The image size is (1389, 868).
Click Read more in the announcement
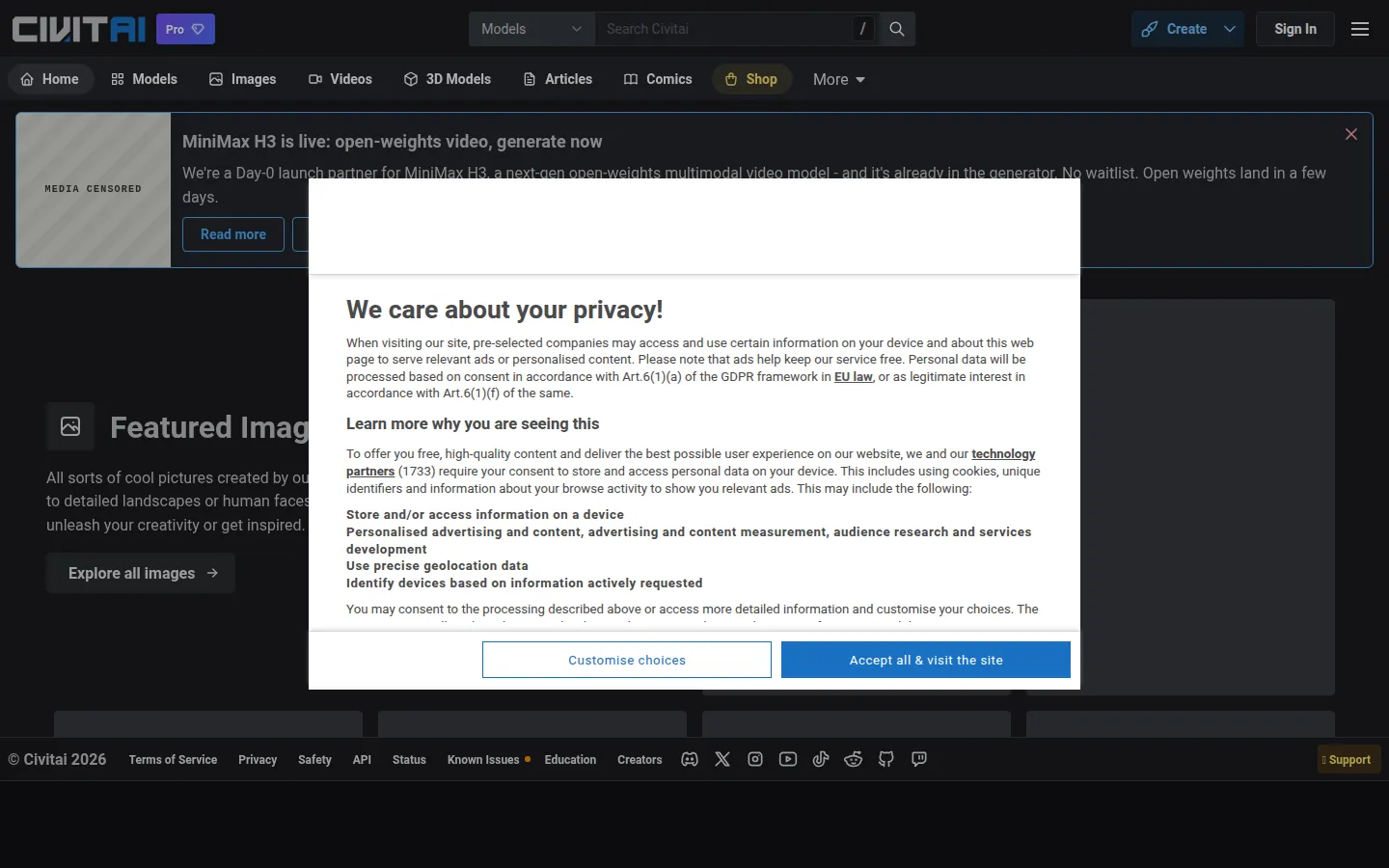click(233, 234)
